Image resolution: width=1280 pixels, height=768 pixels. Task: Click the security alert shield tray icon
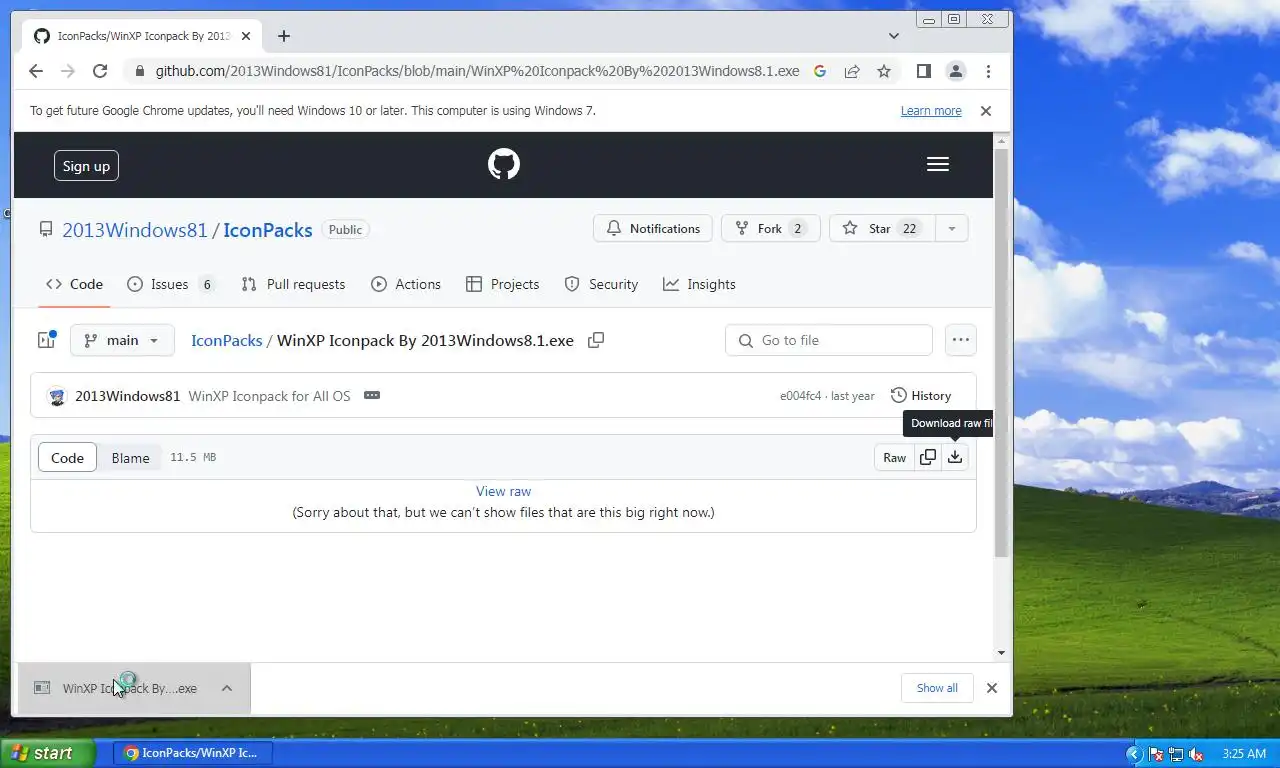coord(1156,754)
